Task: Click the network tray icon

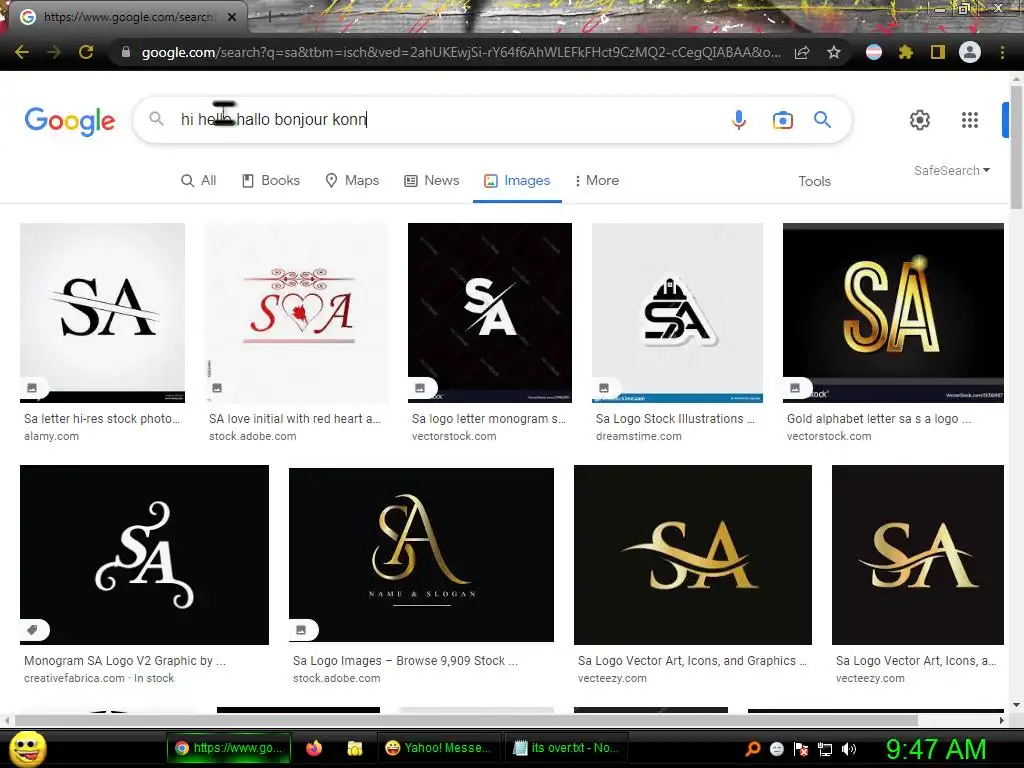Action: pyautogui.click(x=825, y=749)
